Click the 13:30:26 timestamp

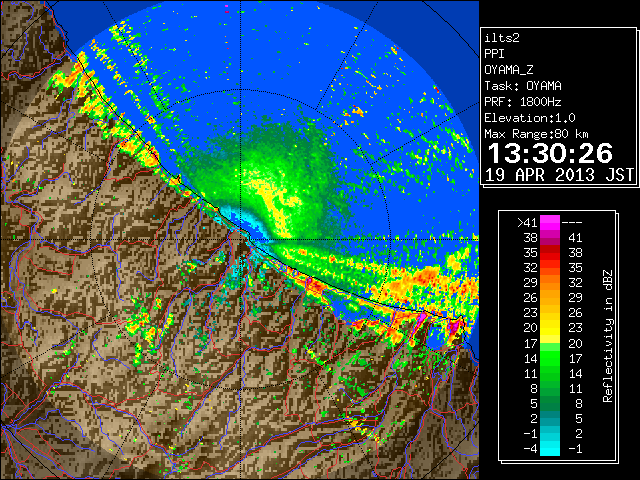(550, 153)
